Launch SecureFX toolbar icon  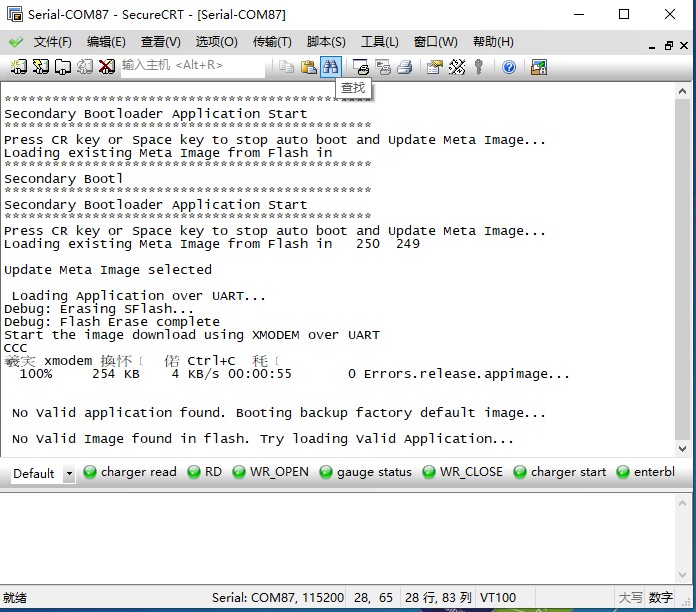pos(538,67)
